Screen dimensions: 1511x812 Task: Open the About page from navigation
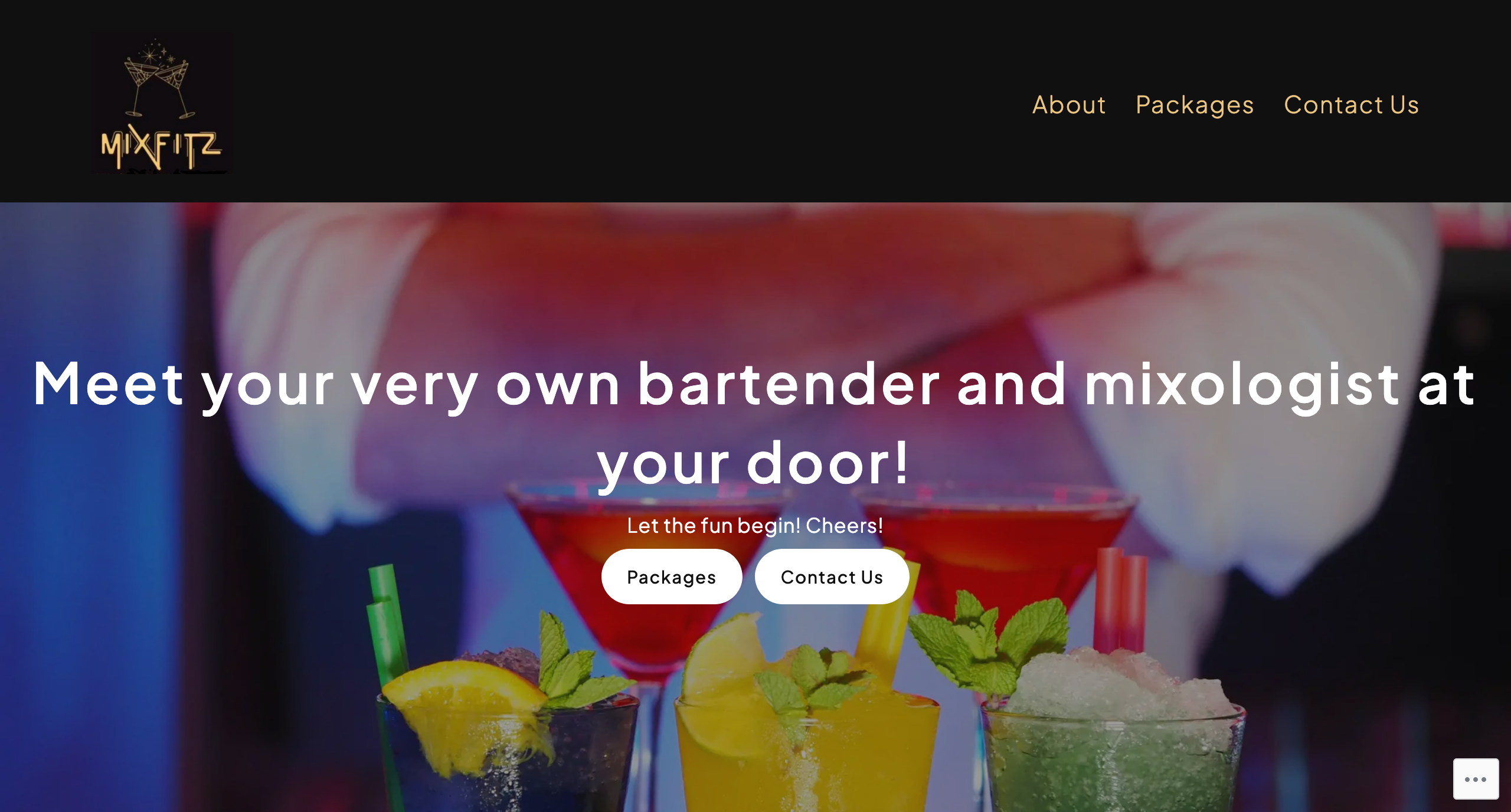1069,105
